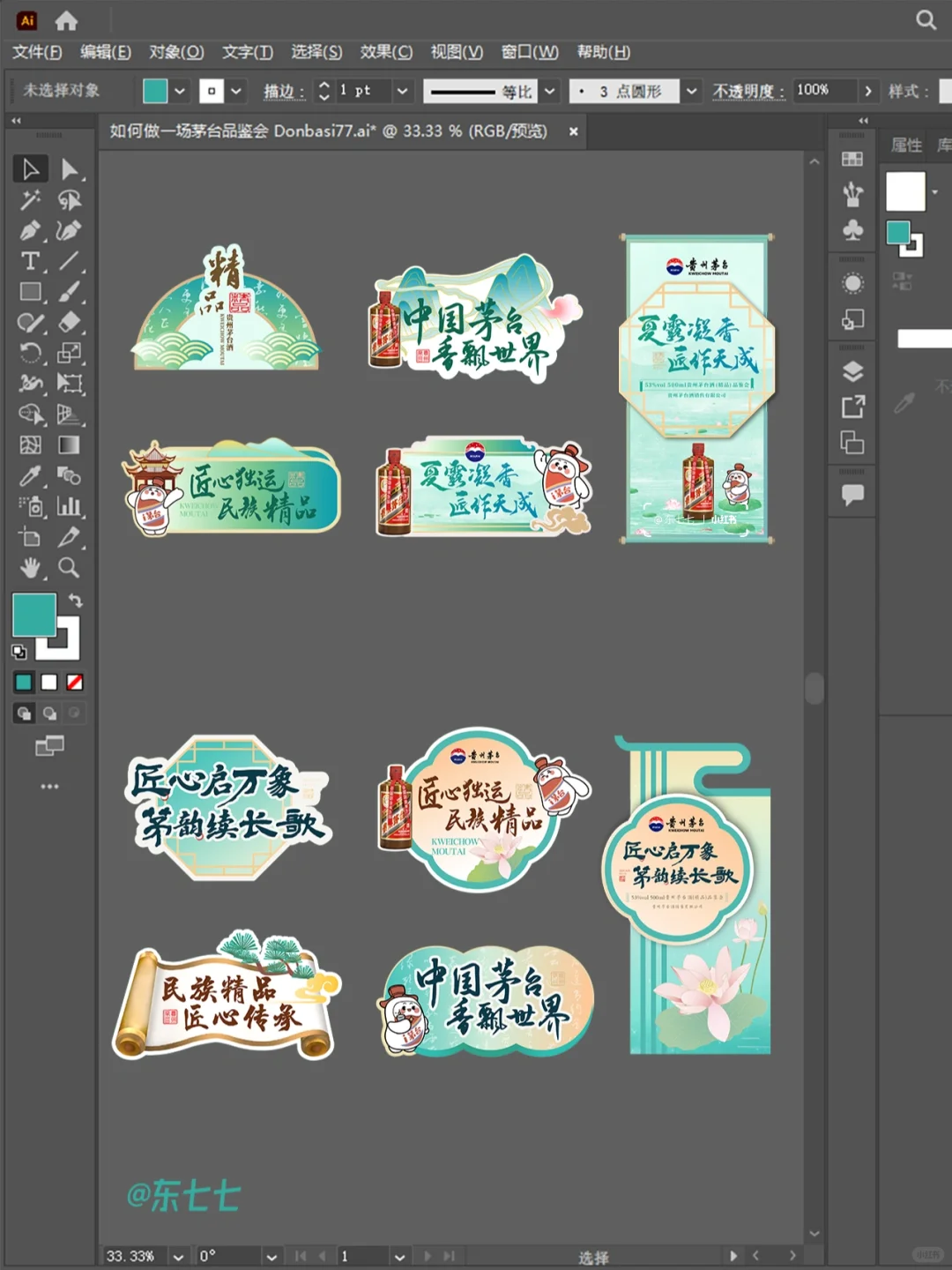
Task: Pick the Eyedropper tool in left toolbox
Action: [30, 476]
